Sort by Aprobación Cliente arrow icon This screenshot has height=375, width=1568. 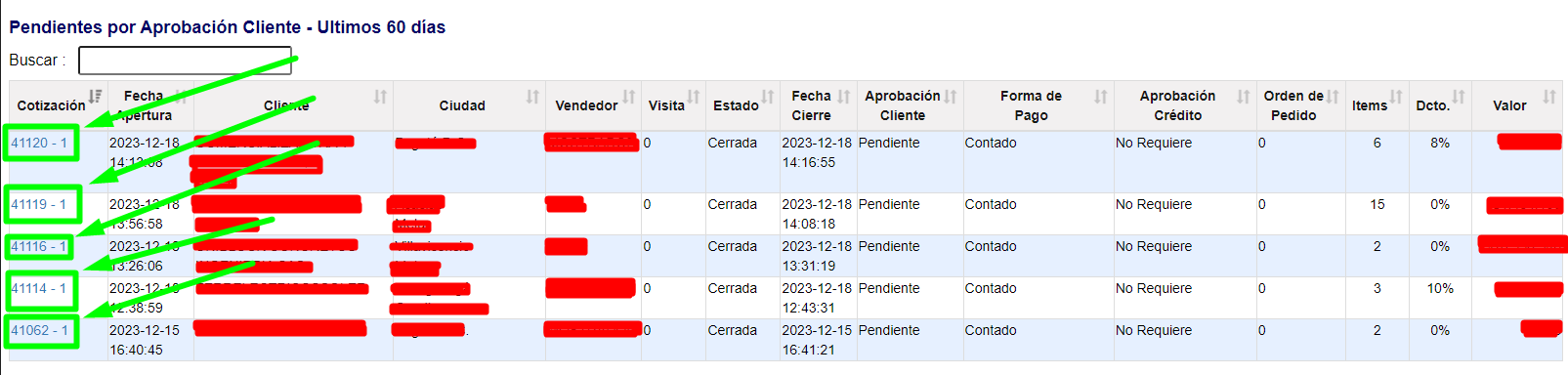coord(951,96)
